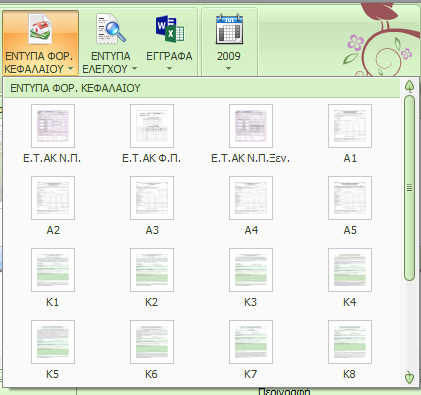Click the A1 label text

point(350,158)
